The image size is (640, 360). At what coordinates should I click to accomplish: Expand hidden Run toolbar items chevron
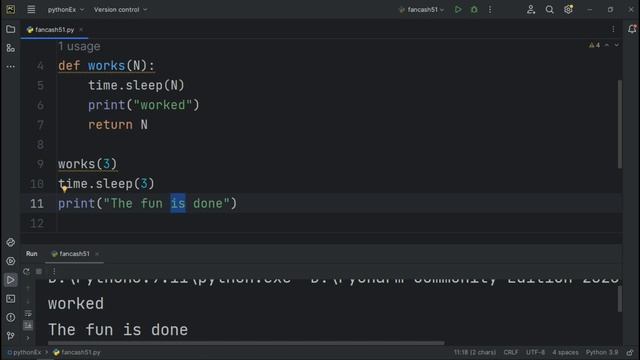click(x=28, y=338)
